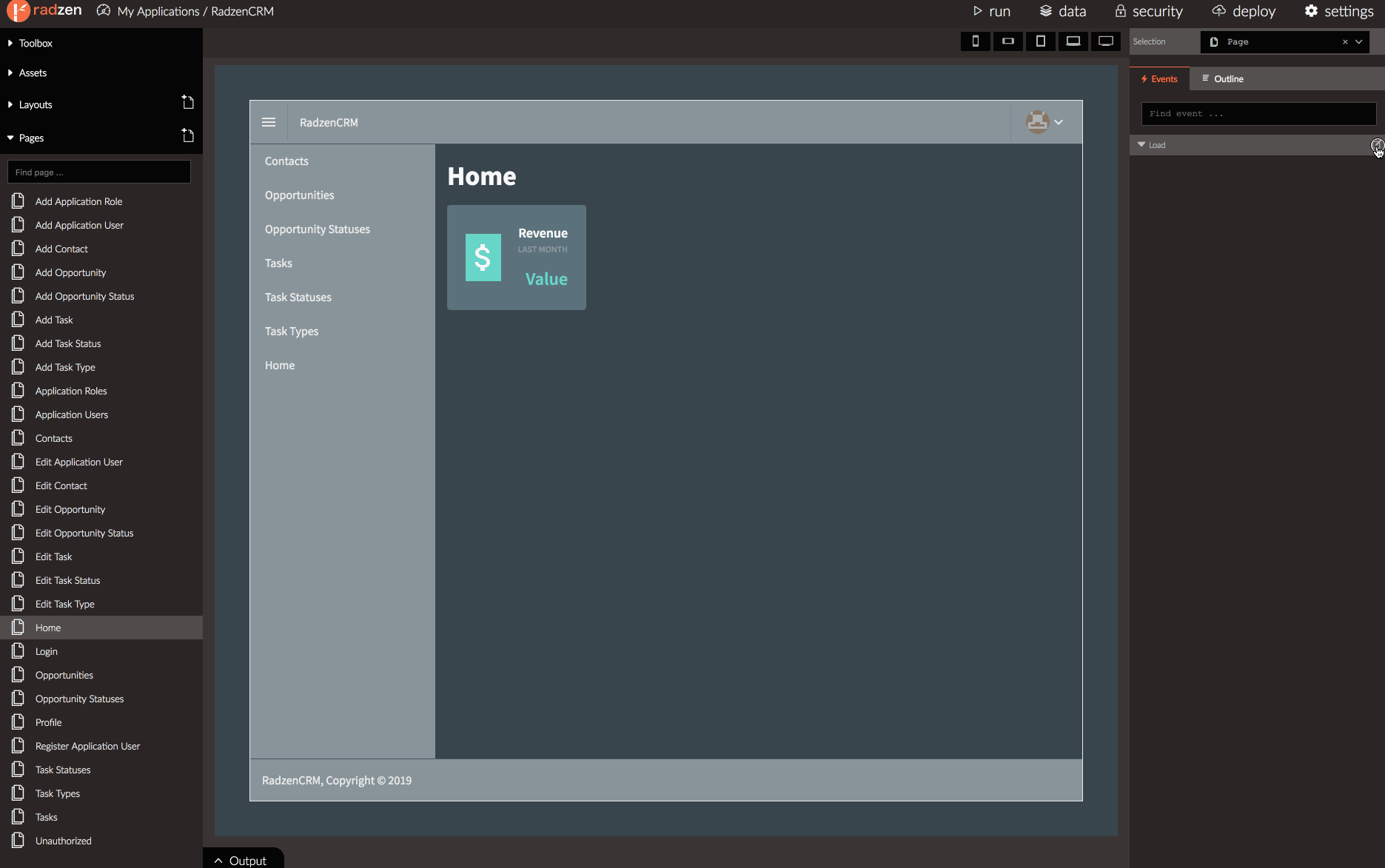1385x868 pixels.
Task: Open the Edit Opportunity Status page
Action: tap(84, 533)
